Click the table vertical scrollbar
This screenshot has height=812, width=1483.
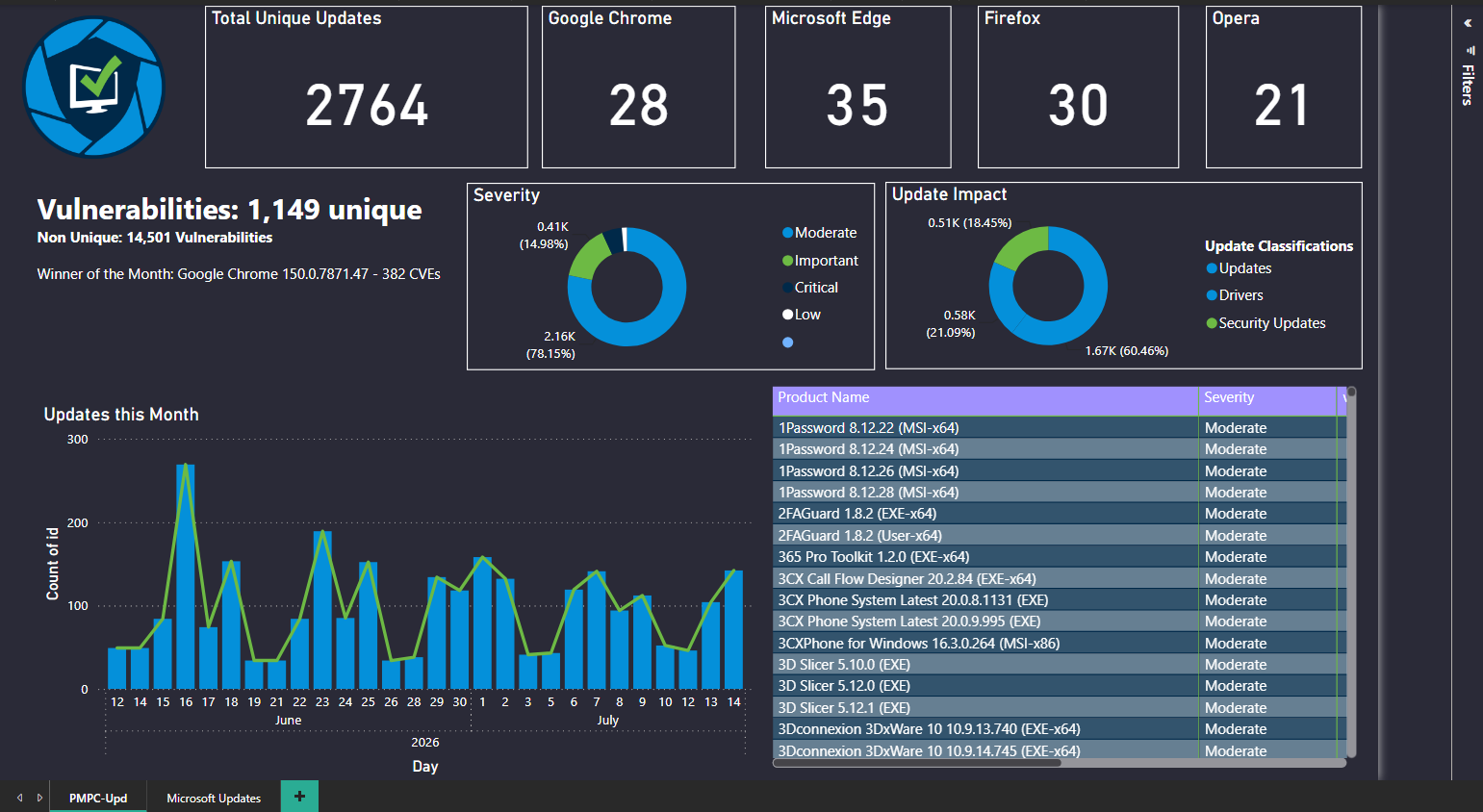[x=1351, y=571]
